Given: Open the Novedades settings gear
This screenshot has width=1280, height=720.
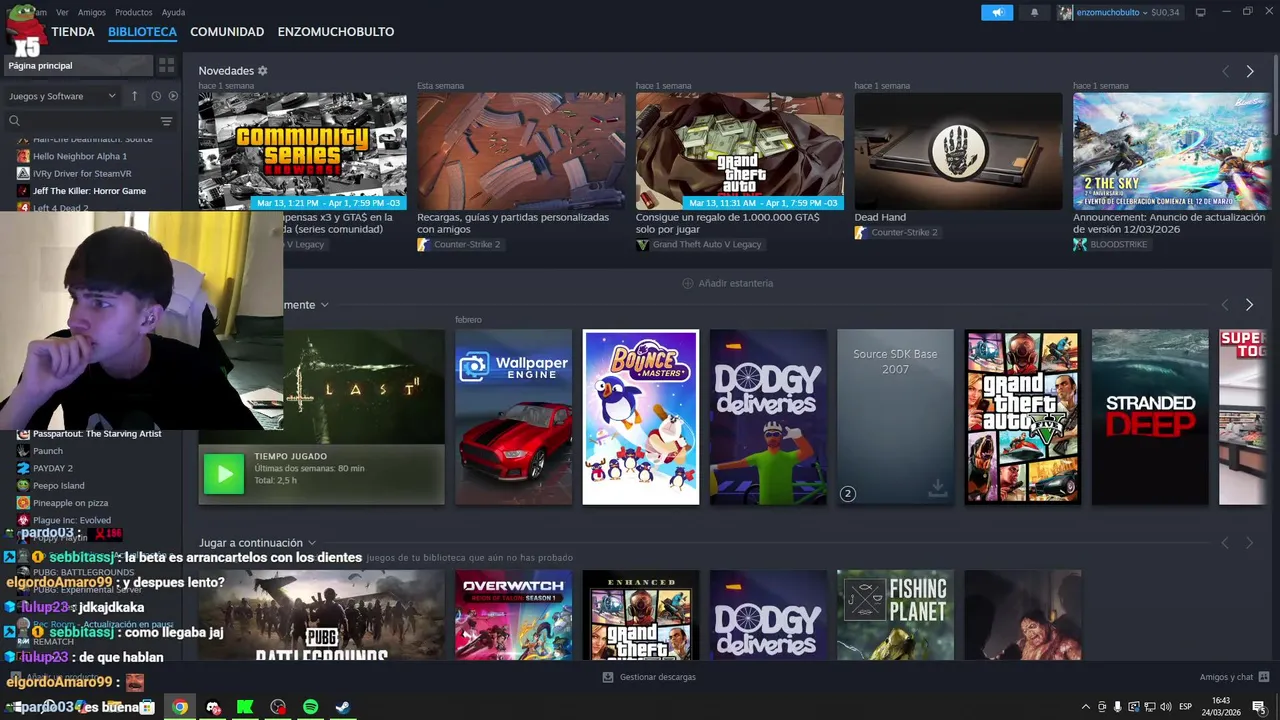Looking at the screenshot, I should [263, 71].
